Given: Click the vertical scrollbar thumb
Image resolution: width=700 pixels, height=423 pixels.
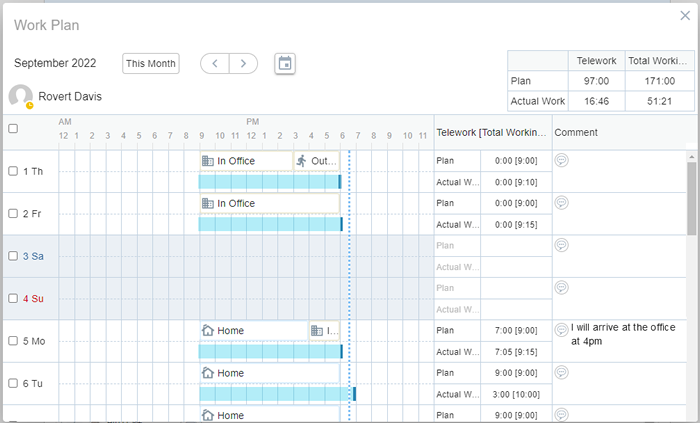Looking at the screenshot, I should [692, 199].
